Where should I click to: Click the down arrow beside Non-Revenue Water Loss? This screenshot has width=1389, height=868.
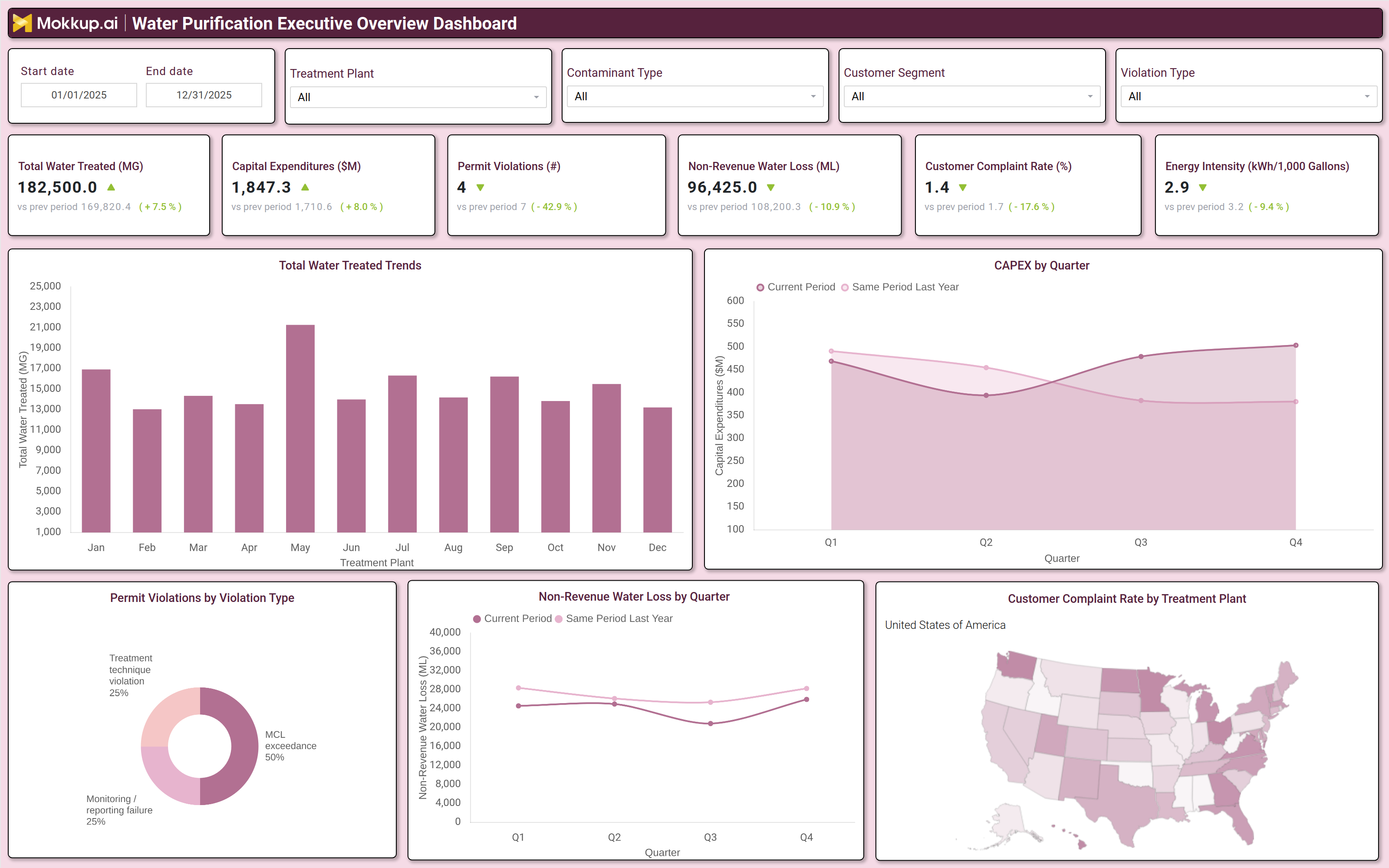point(771,188)
